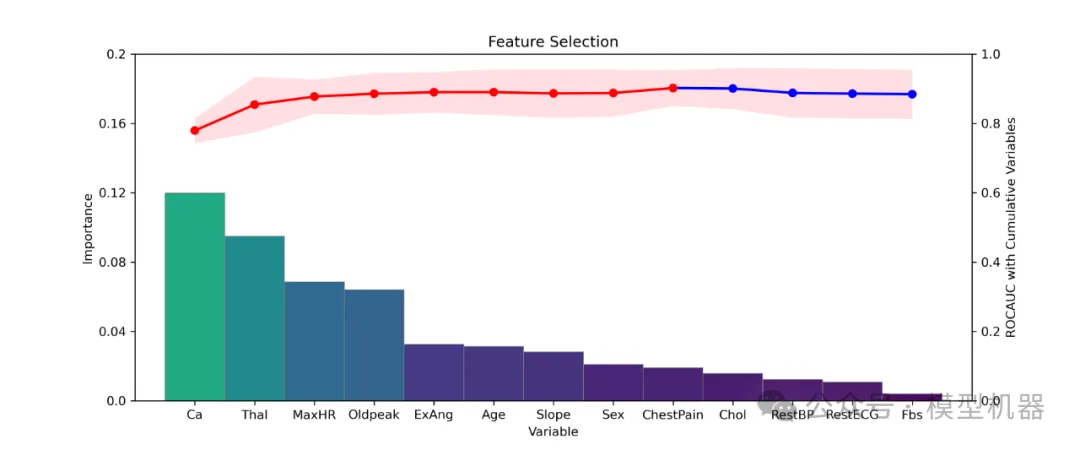The width and height of the screenshot is (1080, 450).
Task: Select the teal Thal bar
Action: 255,318
